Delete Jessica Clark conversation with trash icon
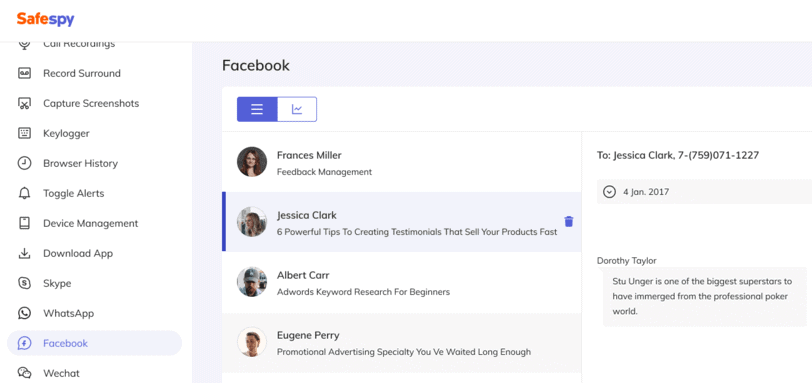812x383 pixels. (x=569, y=222)
